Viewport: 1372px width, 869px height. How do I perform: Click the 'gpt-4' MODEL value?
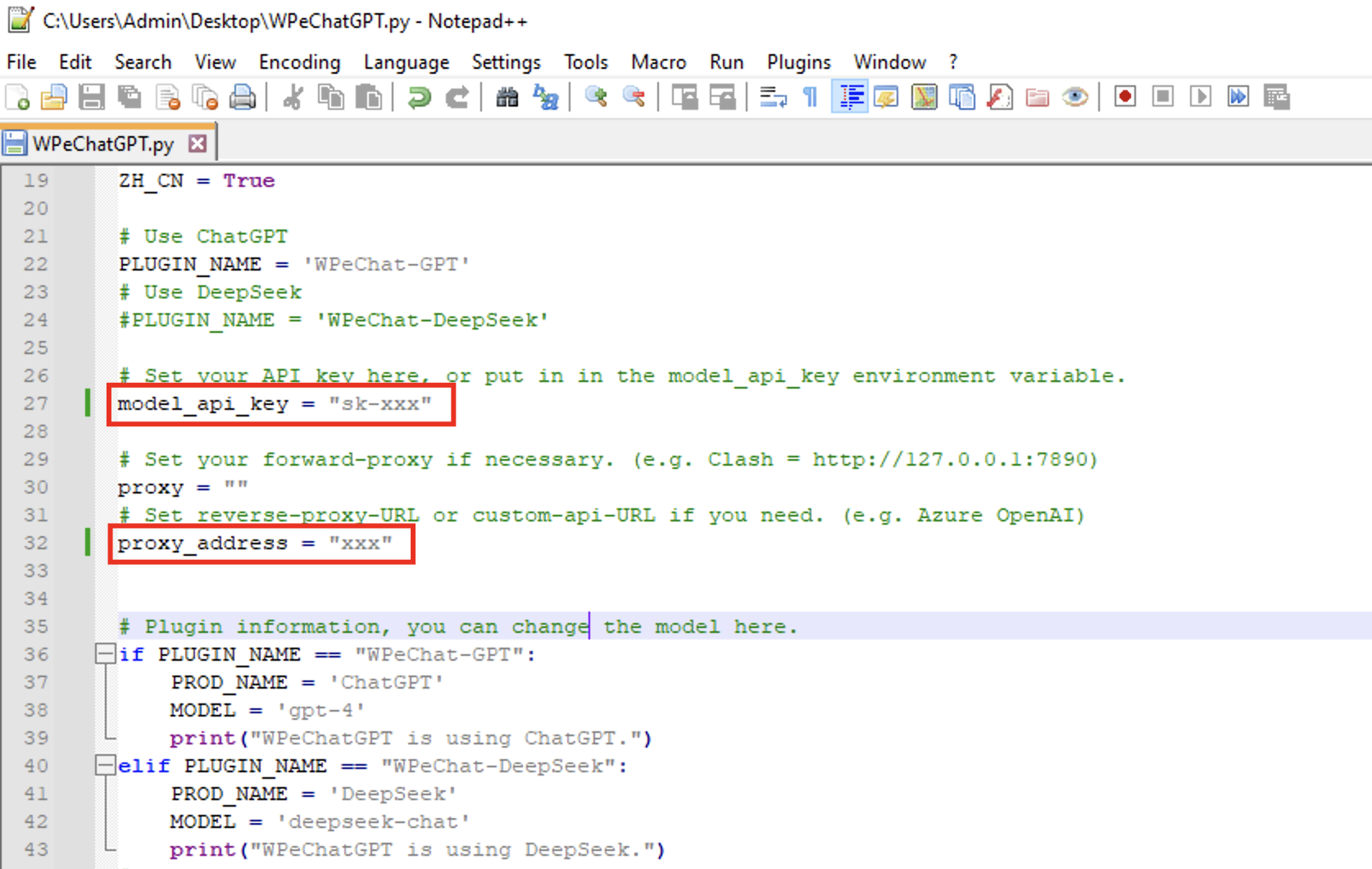pos(320,710)
